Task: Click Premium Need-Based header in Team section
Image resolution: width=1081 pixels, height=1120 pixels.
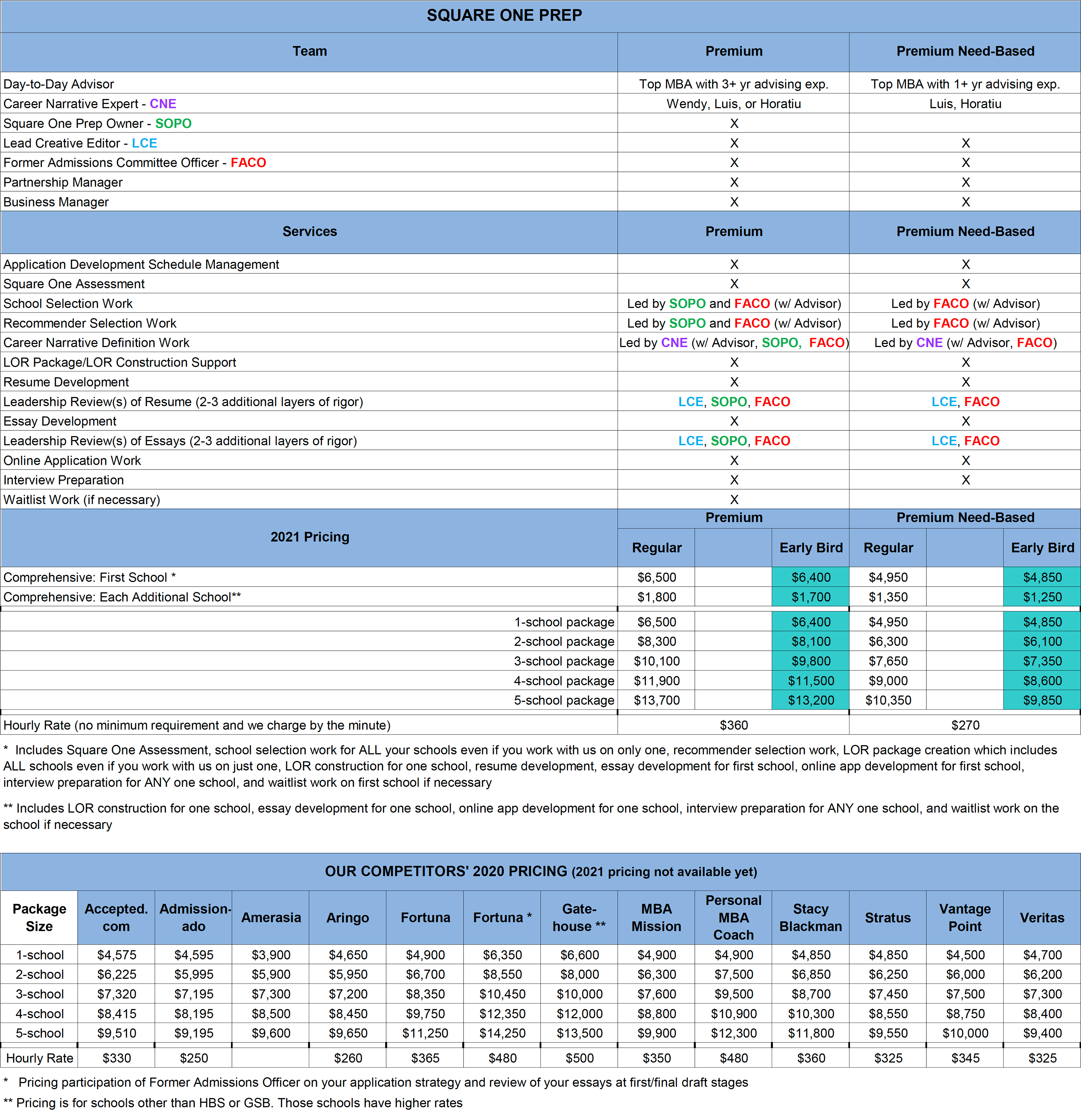Action: click(965, 51)
